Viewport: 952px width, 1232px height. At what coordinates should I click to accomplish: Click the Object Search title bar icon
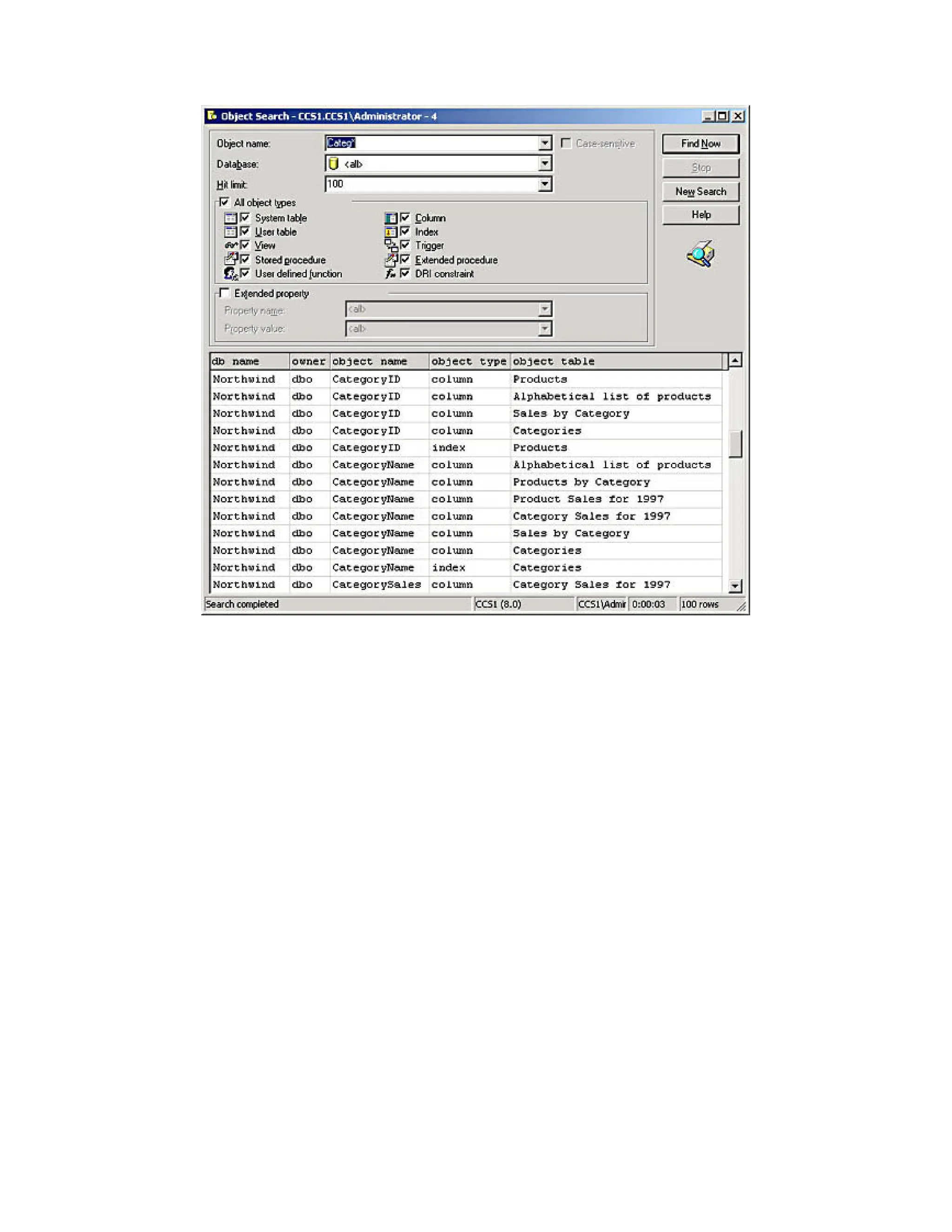pos(212,116)
